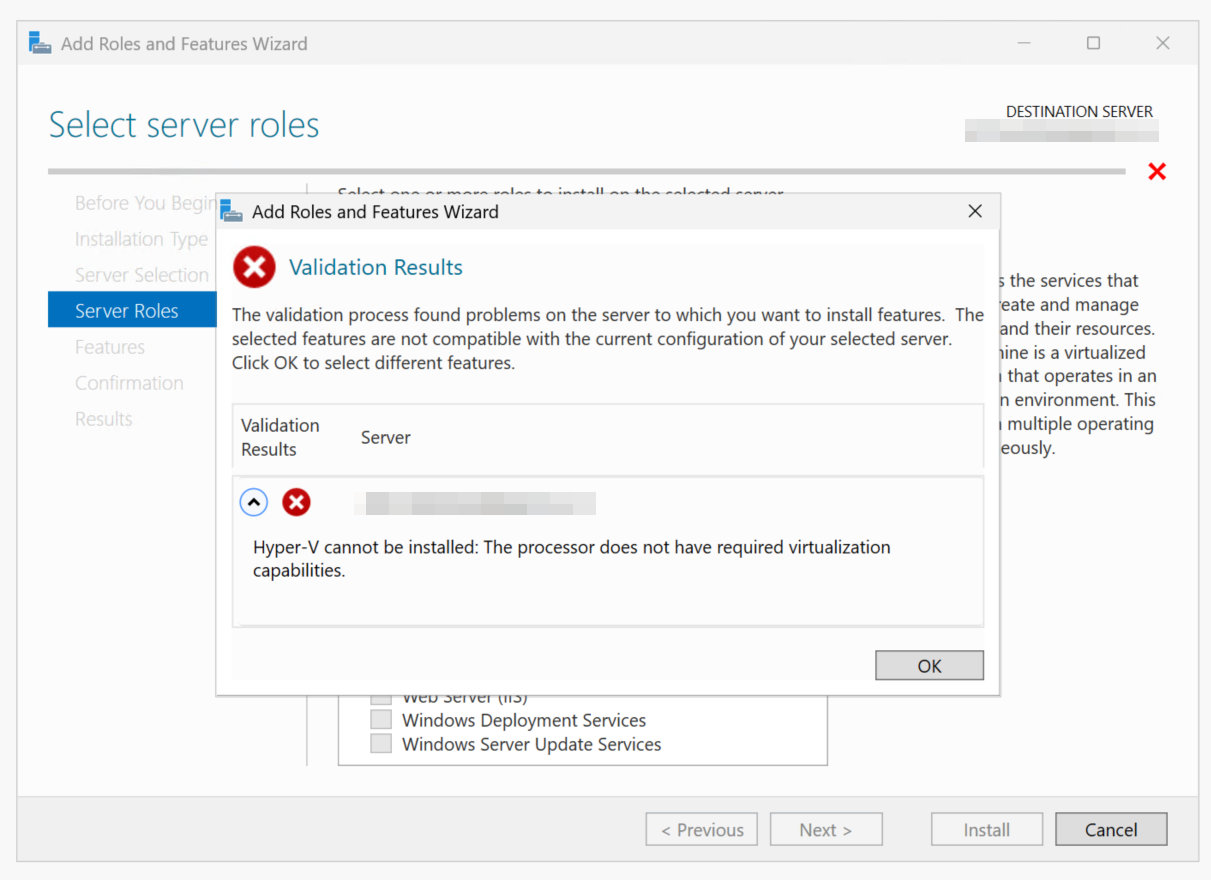Collapse the server validation result details
The width and height of the screenshot is (1211, 880).
(x=254, y=502)
